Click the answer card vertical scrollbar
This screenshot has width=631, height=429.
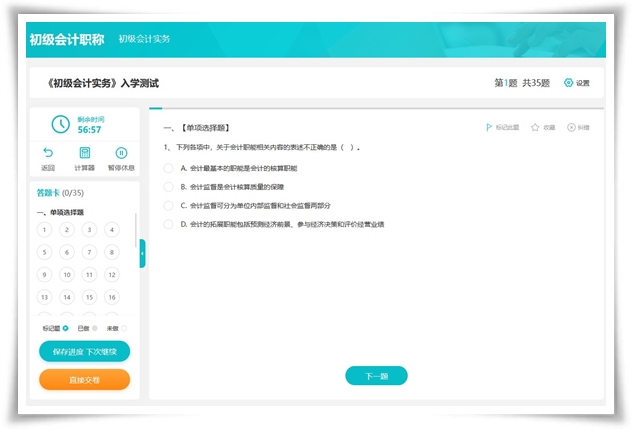(x=136, y=232)
